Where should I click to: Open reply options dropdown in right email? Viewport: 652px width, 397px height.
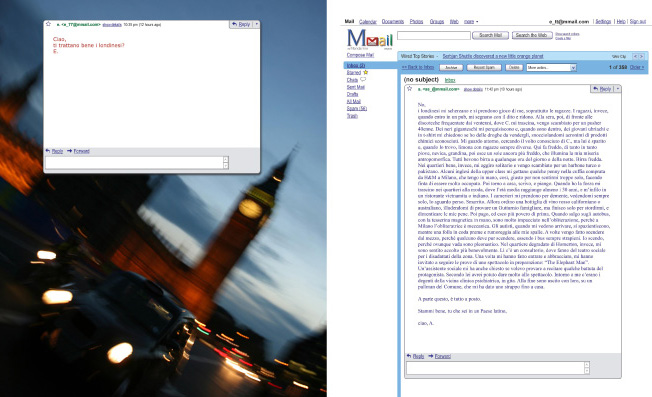pos(618,89)
